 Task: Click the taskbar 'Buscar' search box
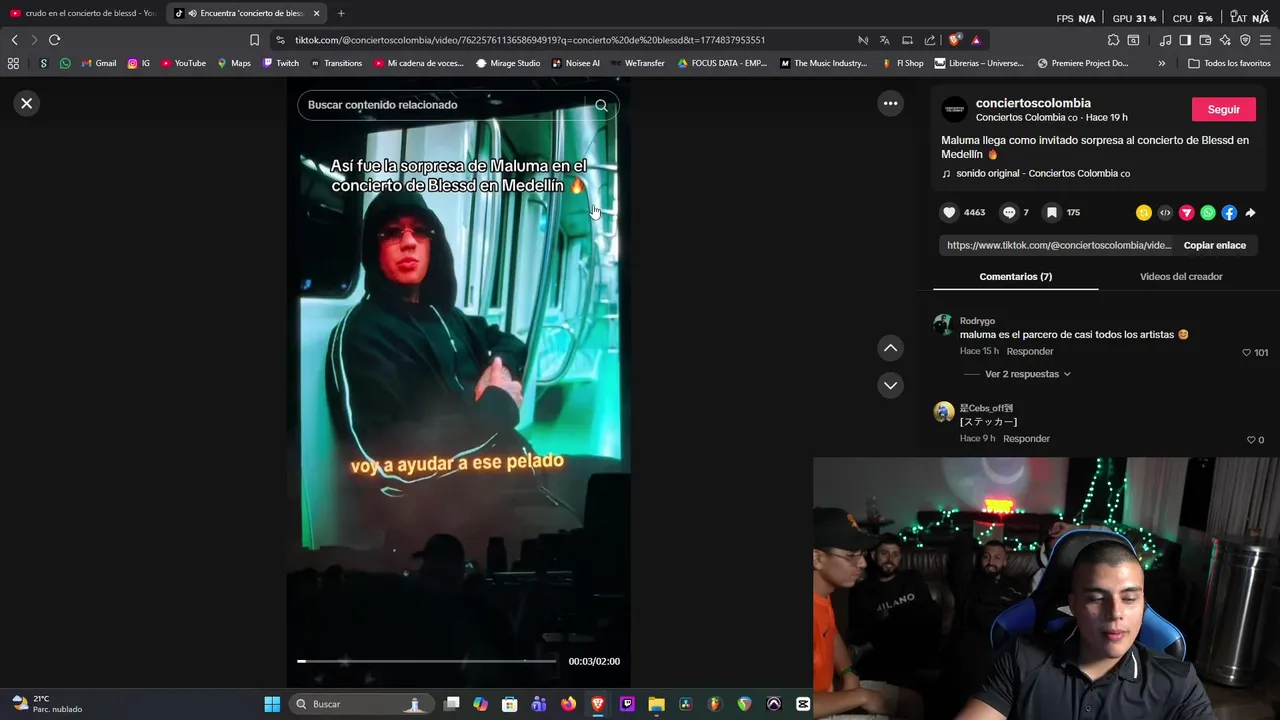[x=361, y=704]
